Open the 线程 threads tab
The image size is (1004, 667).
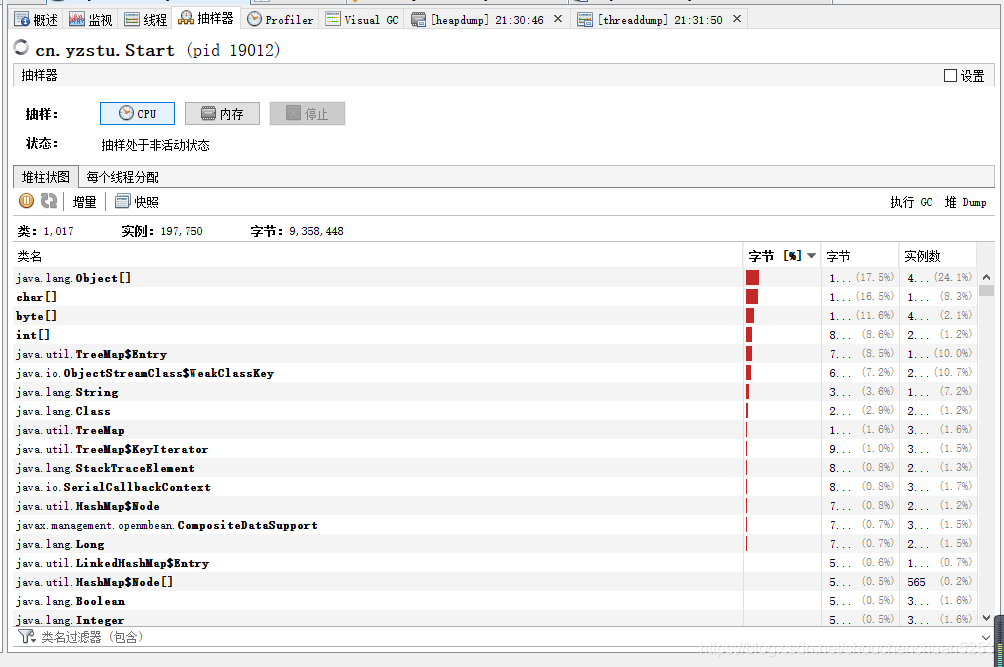pyautogui.click(x=145, y=20)
